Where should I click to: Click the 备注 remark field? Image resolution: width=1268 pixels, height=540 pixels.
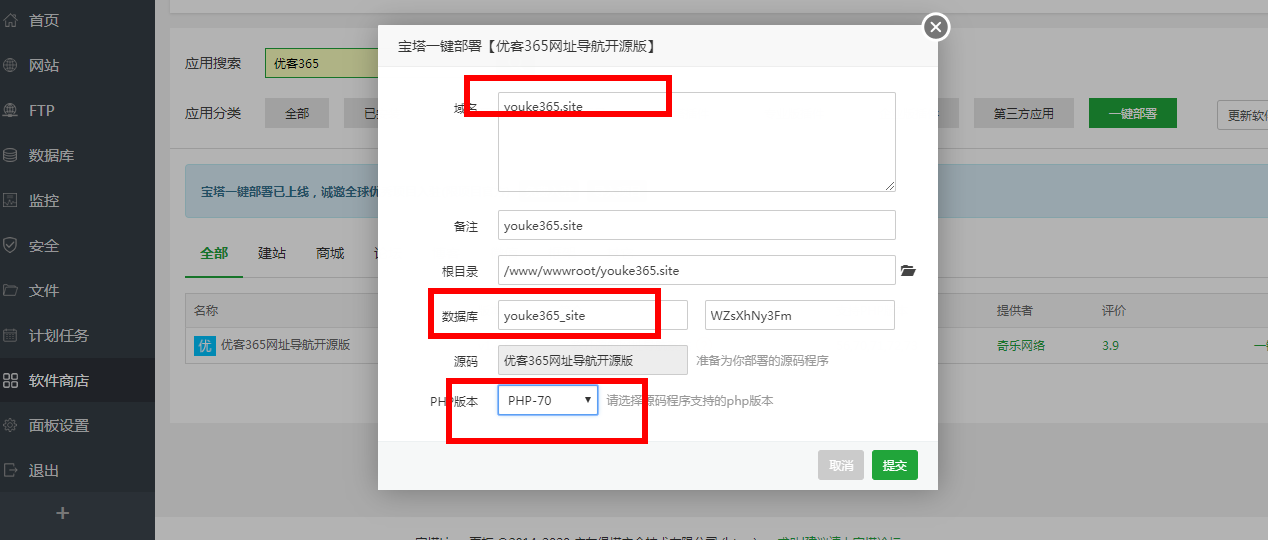coord(697,225)
